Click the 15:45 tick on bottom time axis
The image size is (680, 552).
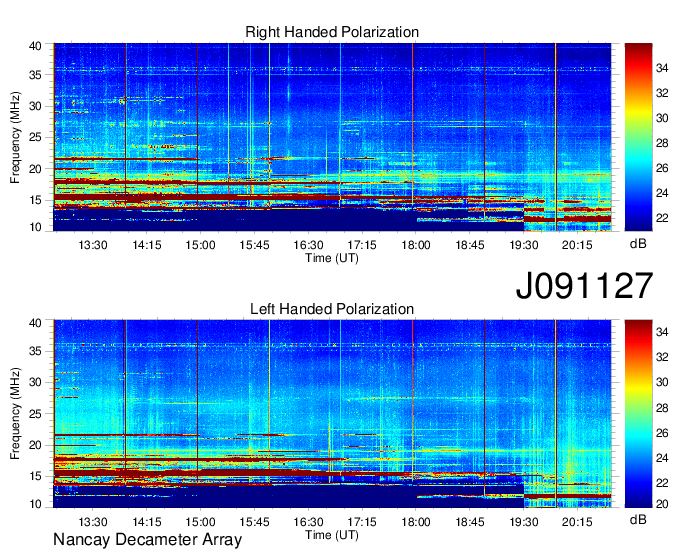[254, 522]
